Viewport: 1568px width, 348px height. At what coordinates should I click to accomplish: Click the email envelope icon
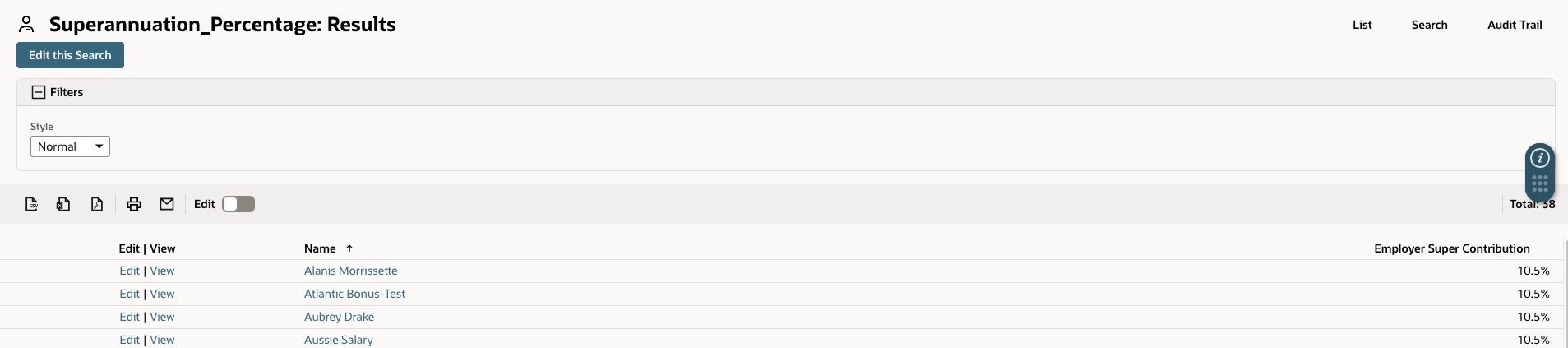(x=167, y=204)
